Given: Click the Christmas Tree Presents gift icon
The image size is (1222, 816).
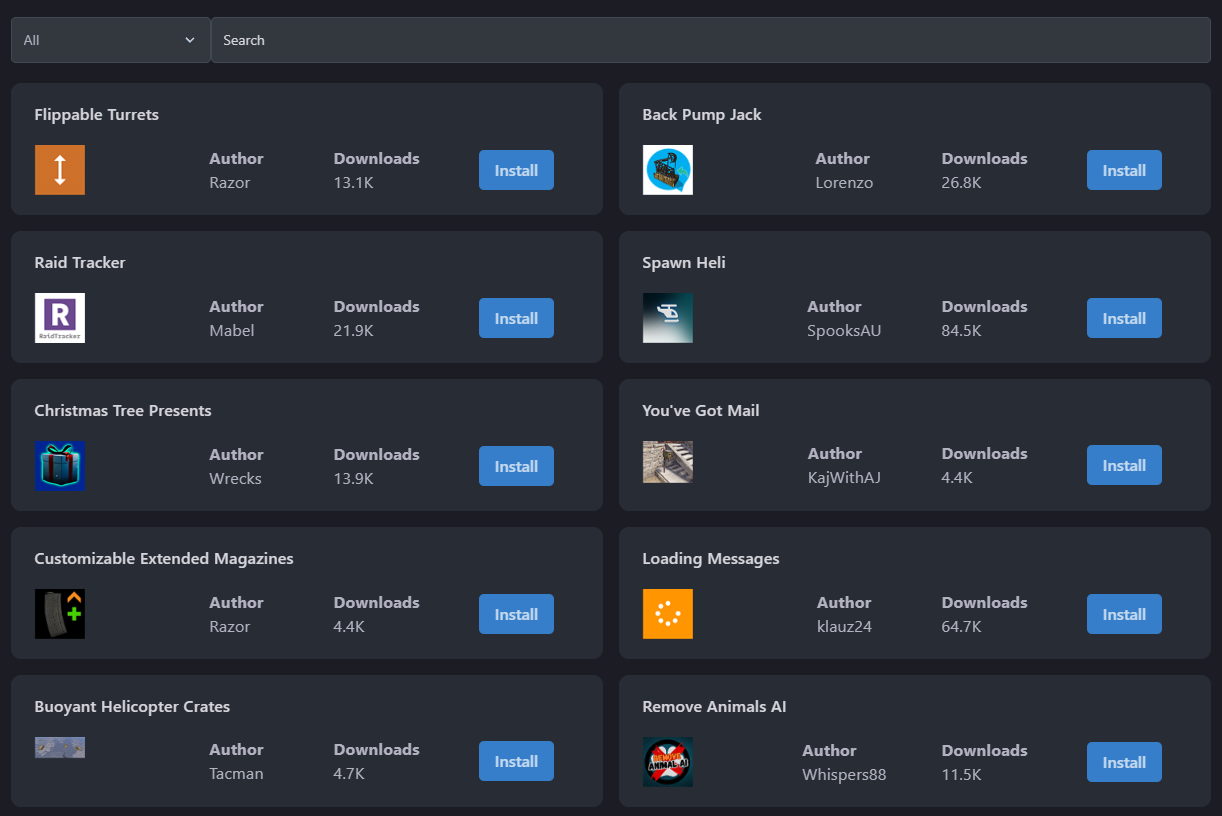Looking at the screenshot, I should tap(59, 466).
